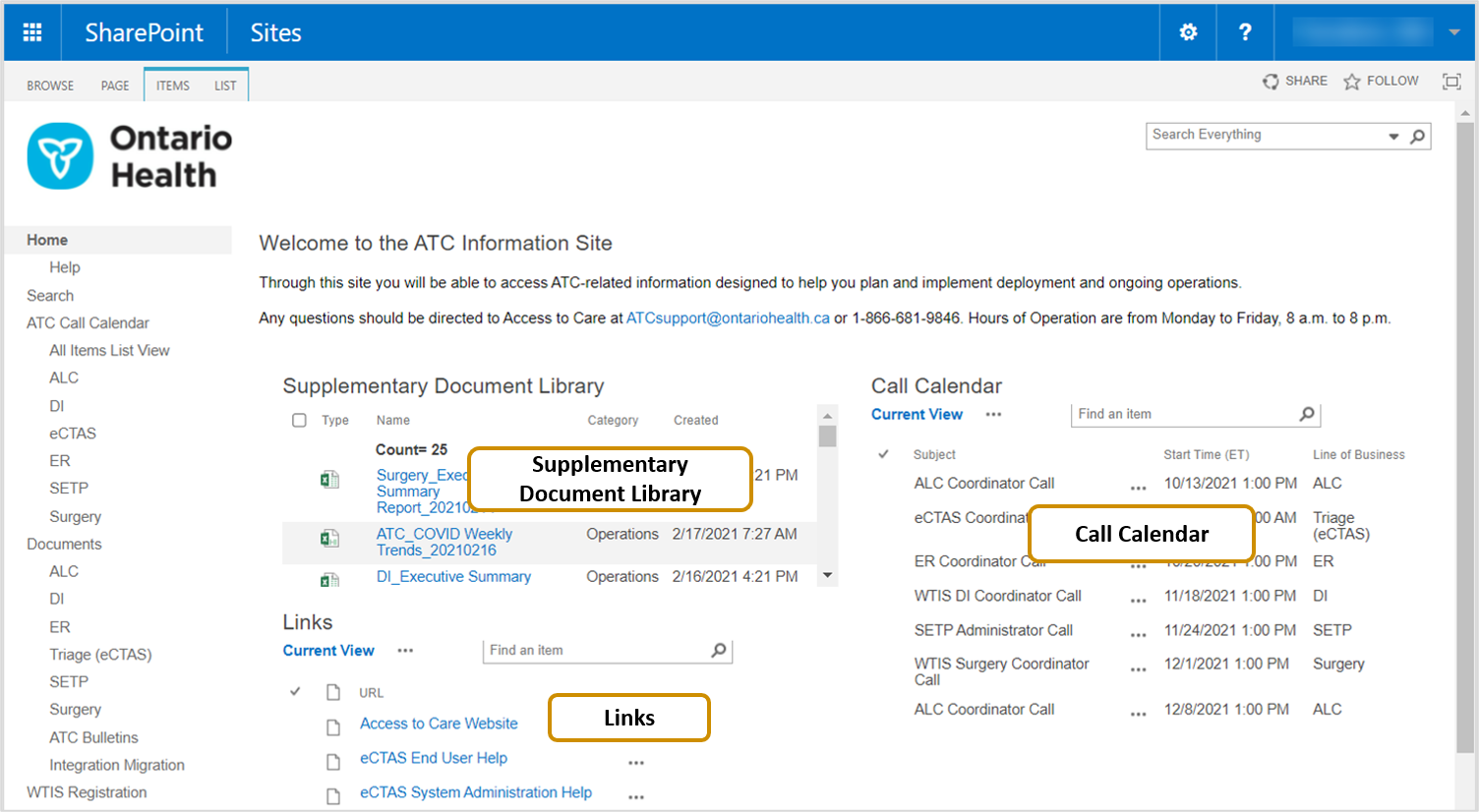The height and width of the screenshot is (812, 1479).
Task: Open Search in the left navigation
Action: [x=50, y=295]
